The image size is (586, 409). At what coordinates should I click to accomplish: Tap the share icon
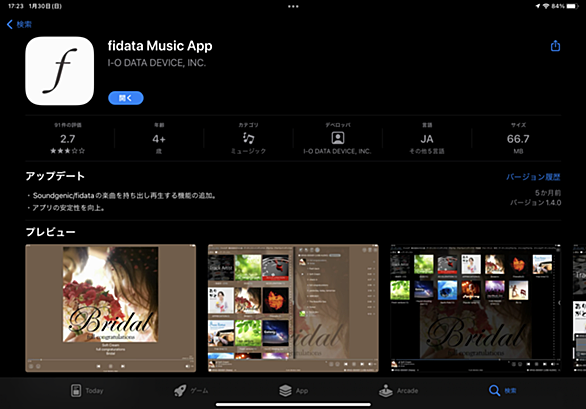coord(555,46)
